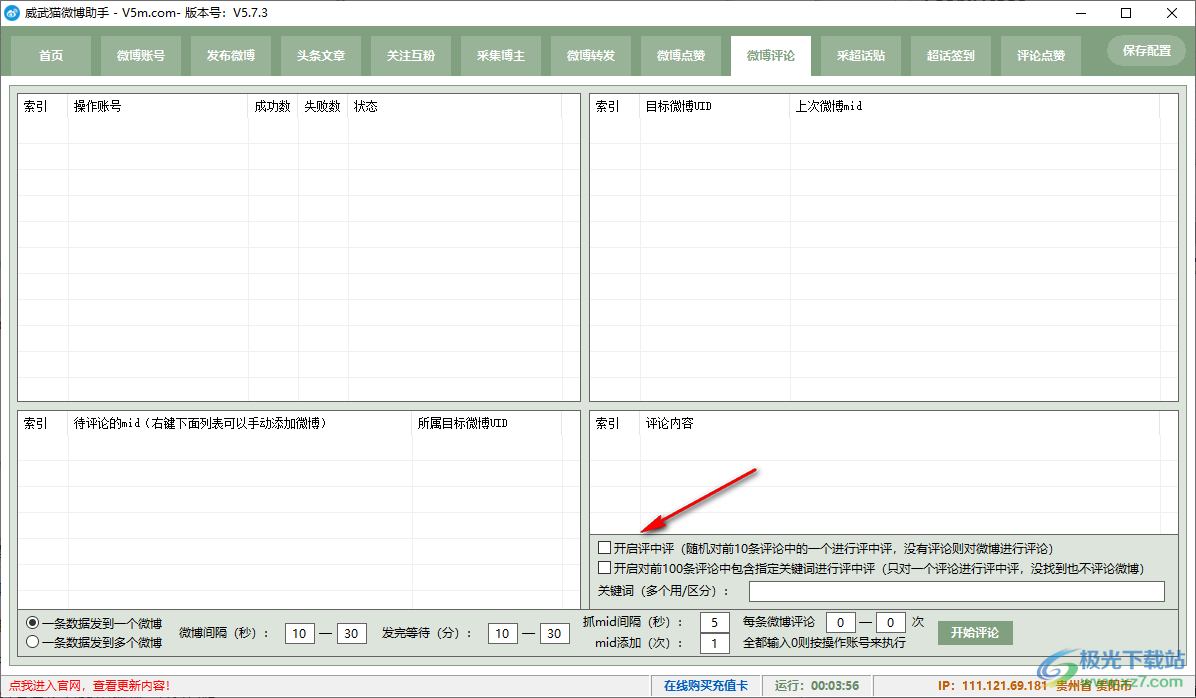Open the 评论点赞 tab
Screen dimensions: 1196x698
[x=1041, y=56]
